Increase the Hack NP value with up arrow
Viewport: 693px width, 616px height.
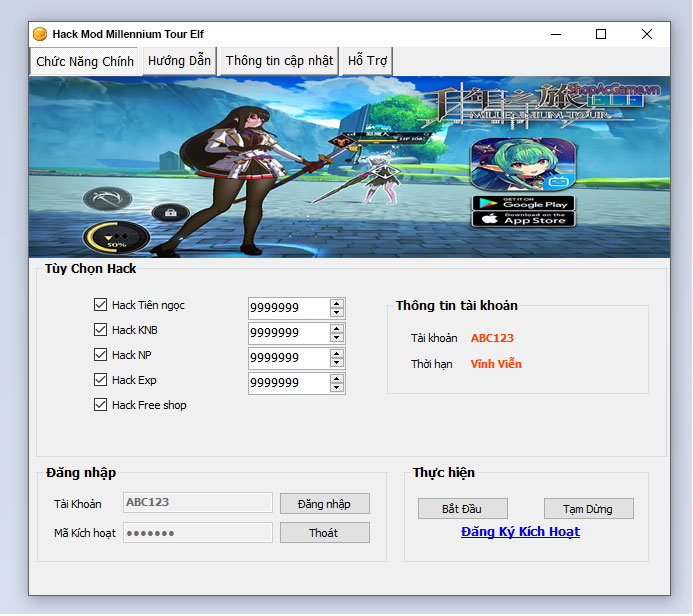(x=337, y=354)
